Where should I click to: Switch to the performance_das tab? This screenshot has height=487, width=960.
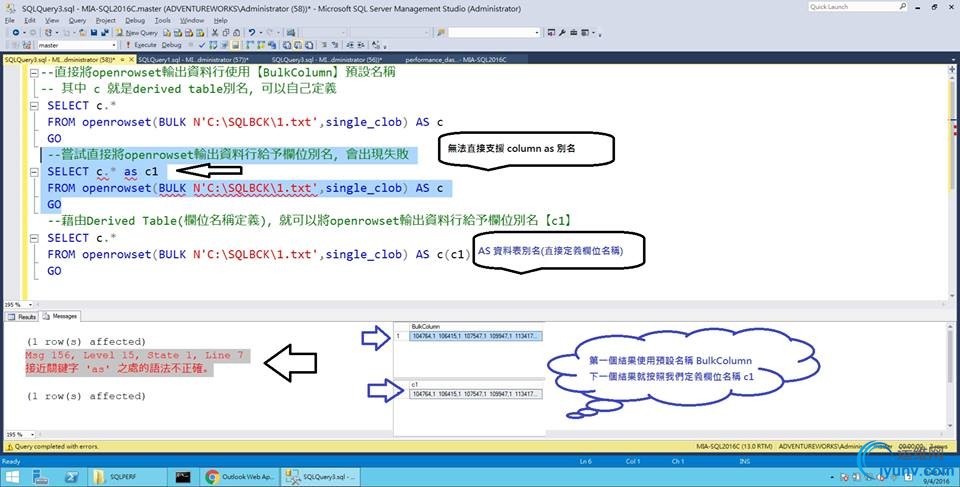456,59
